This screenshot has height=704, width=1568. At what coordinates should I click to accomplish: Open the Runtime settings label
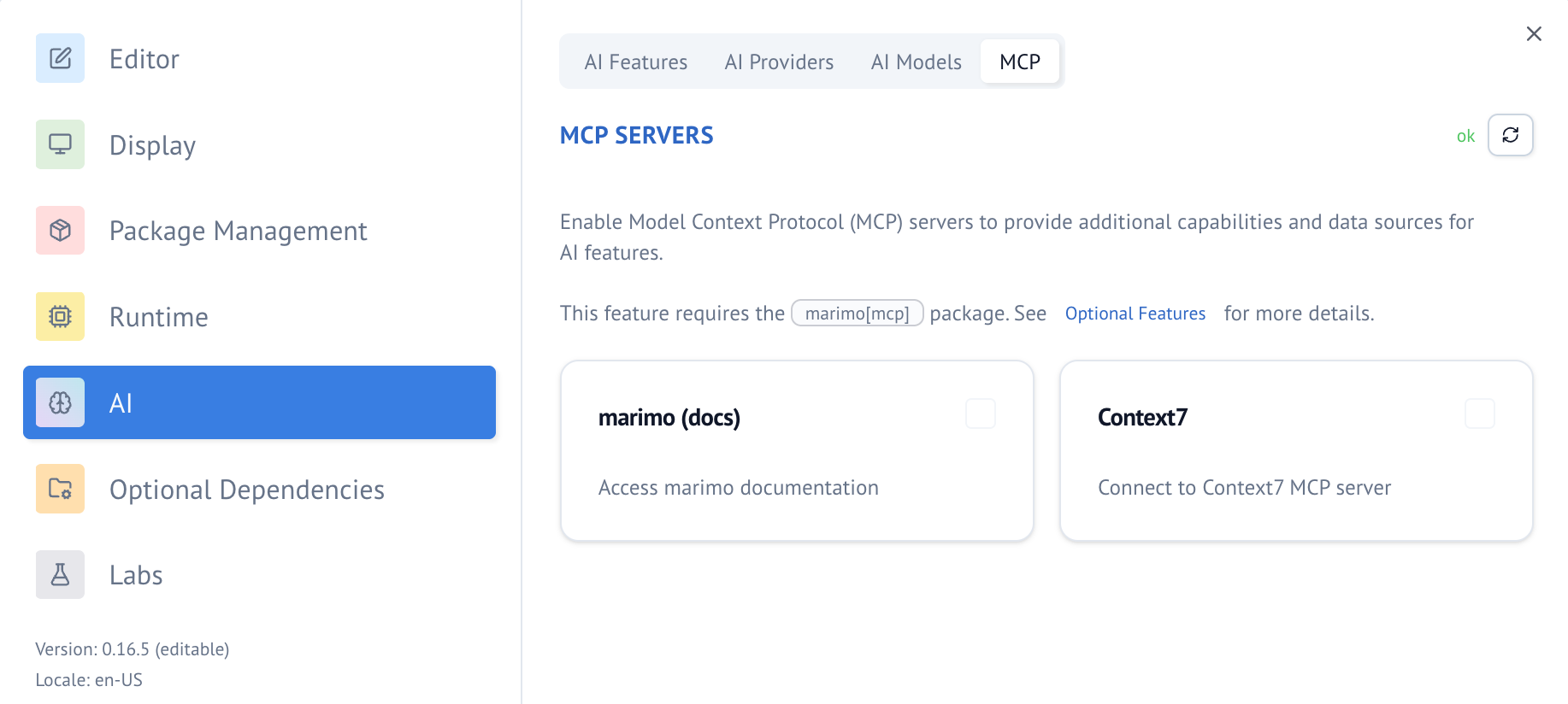(x=159, y=317)
